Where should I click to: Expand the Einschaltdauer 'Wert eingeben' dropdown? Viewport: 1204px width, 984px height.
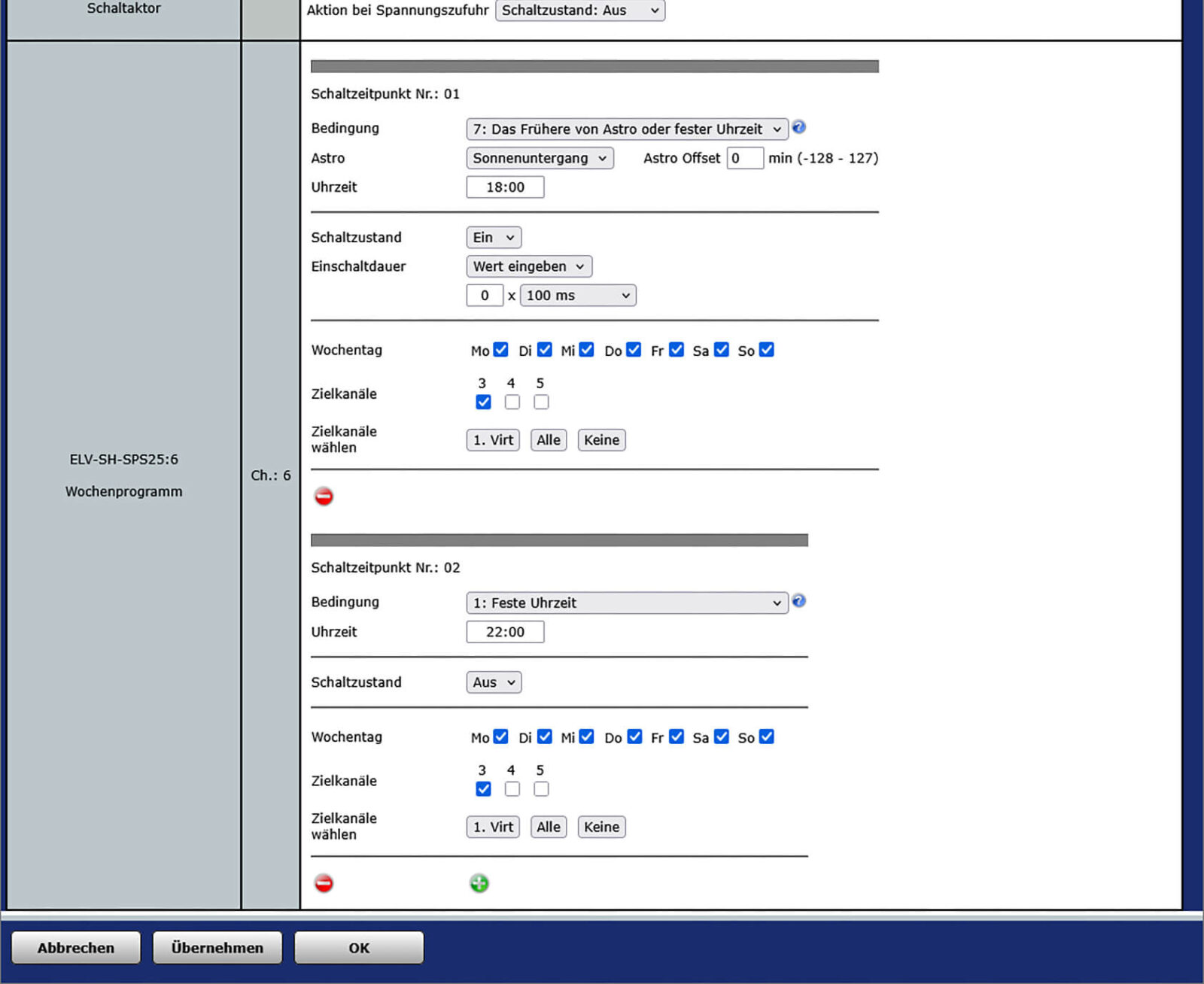click(x=528, y=266)
